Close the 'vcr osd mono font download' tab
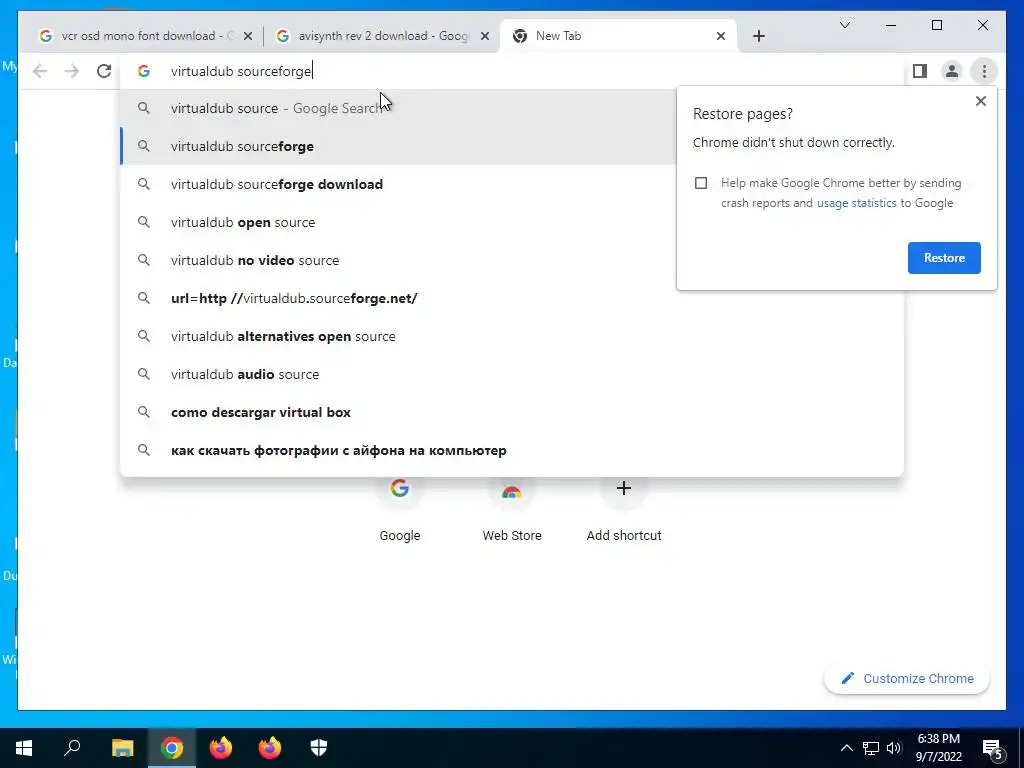 248,36
